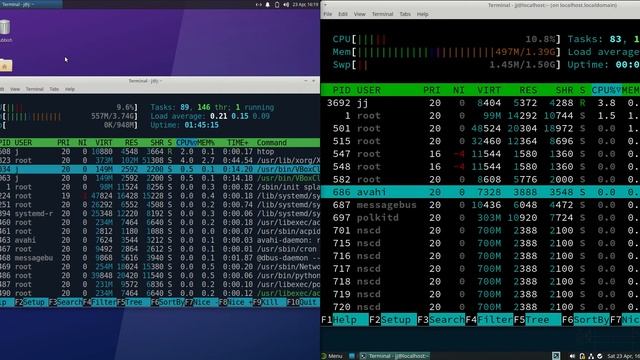Sort by MEM% column in left htop

tap(206, 142)
